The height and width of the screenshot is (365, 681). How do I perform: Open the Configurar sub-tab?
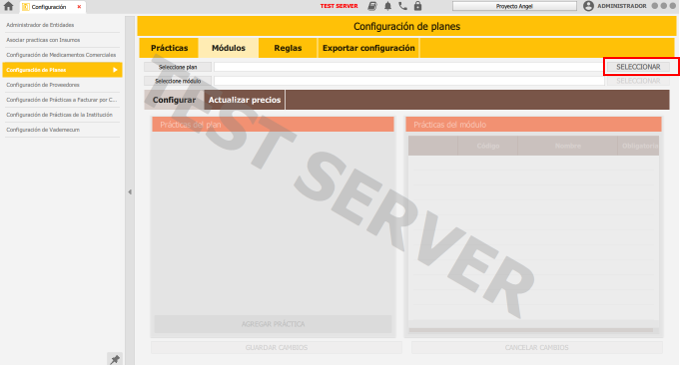(174, 100)
